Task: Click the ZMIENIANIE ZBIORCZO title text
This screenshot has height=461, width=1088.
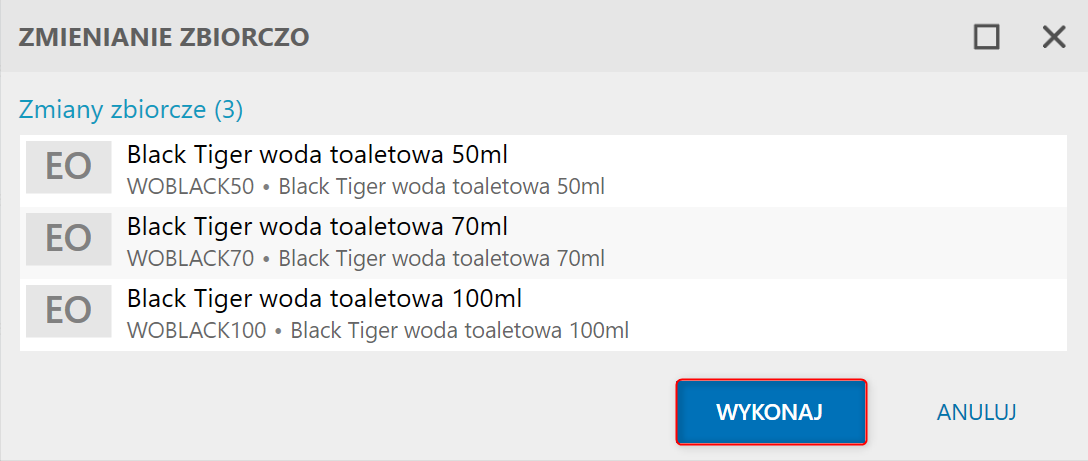Action: click(164, 38)
